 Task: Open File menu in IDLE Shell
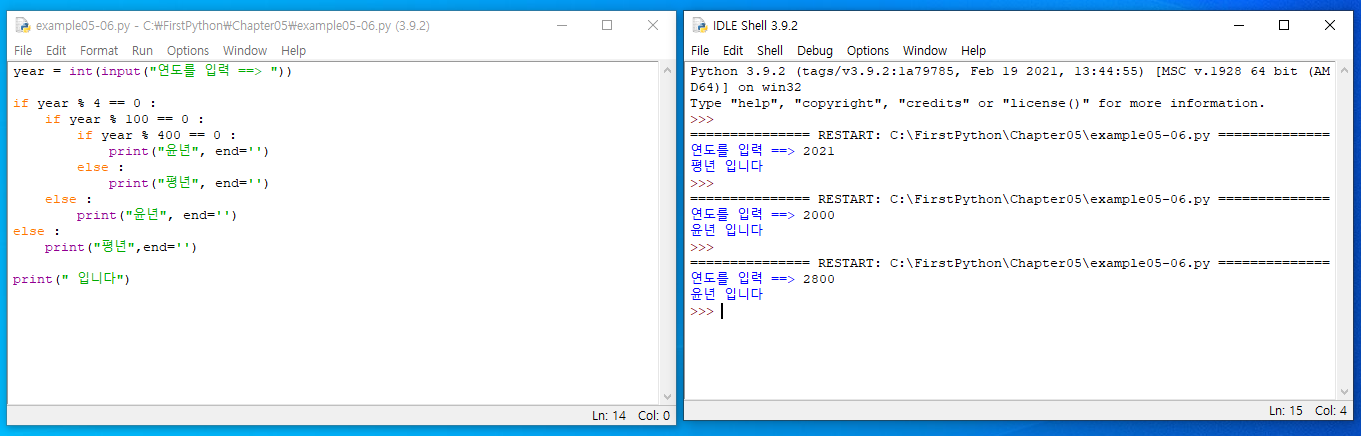700,51
